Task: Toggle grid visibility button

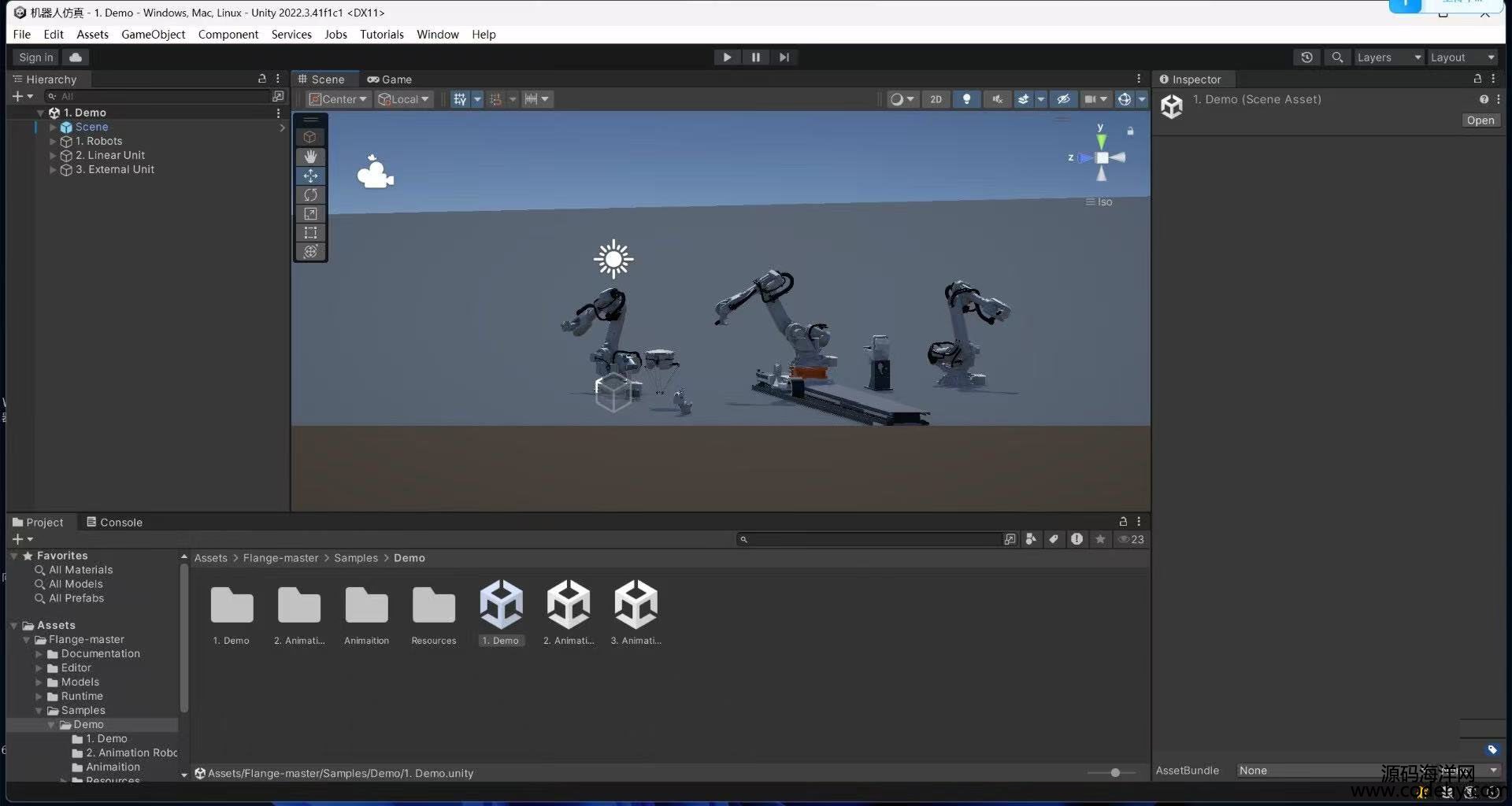Action: [460, 99]
